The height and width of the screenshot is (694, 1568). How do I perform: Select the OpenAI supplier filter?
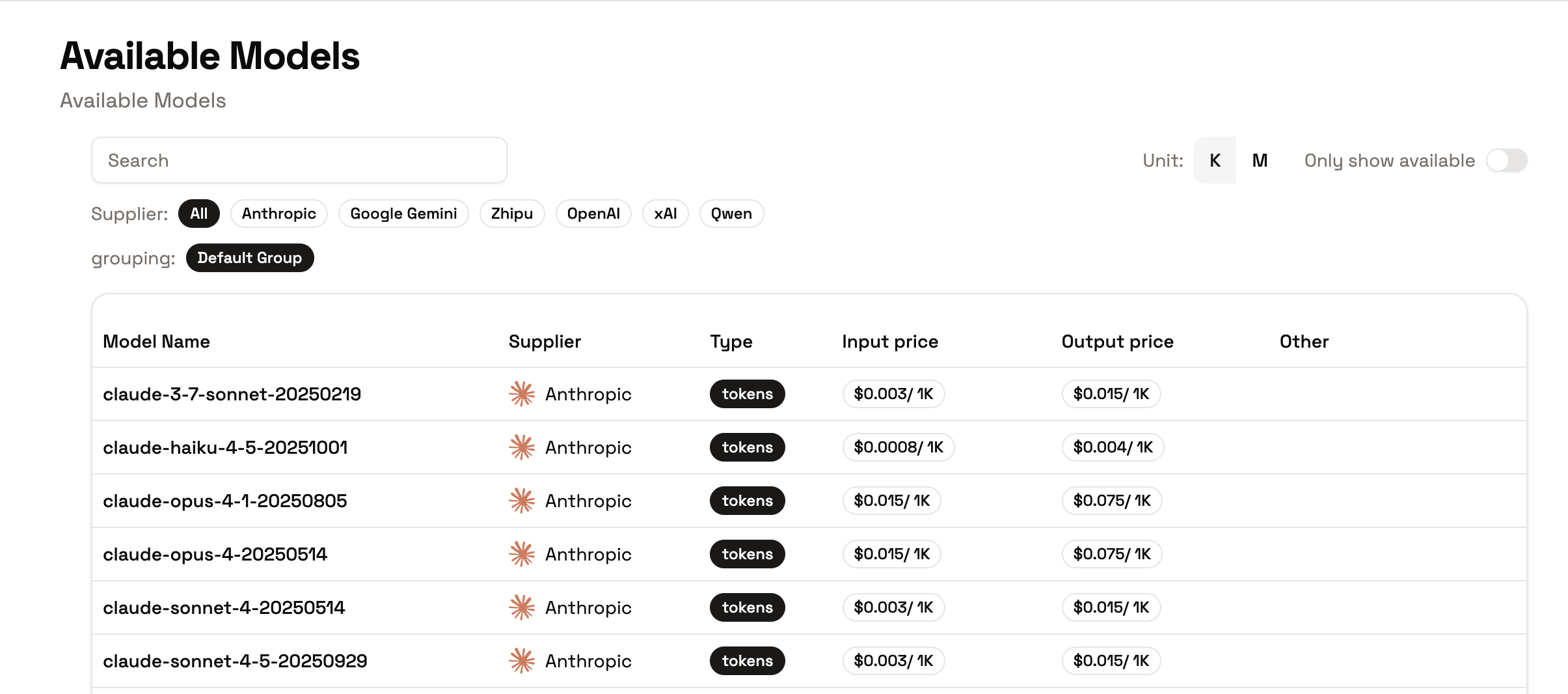tap(593, 213)
